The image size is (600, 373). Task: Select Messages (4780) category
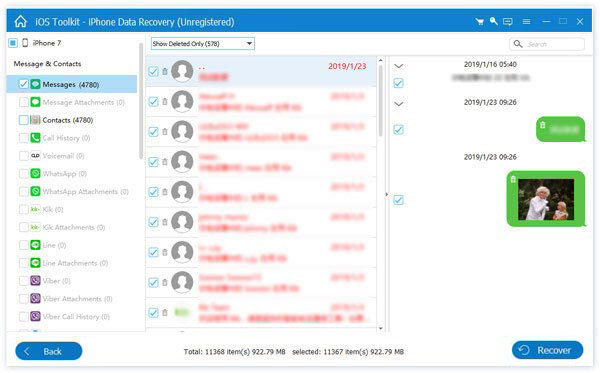click(x=72, y=84)
